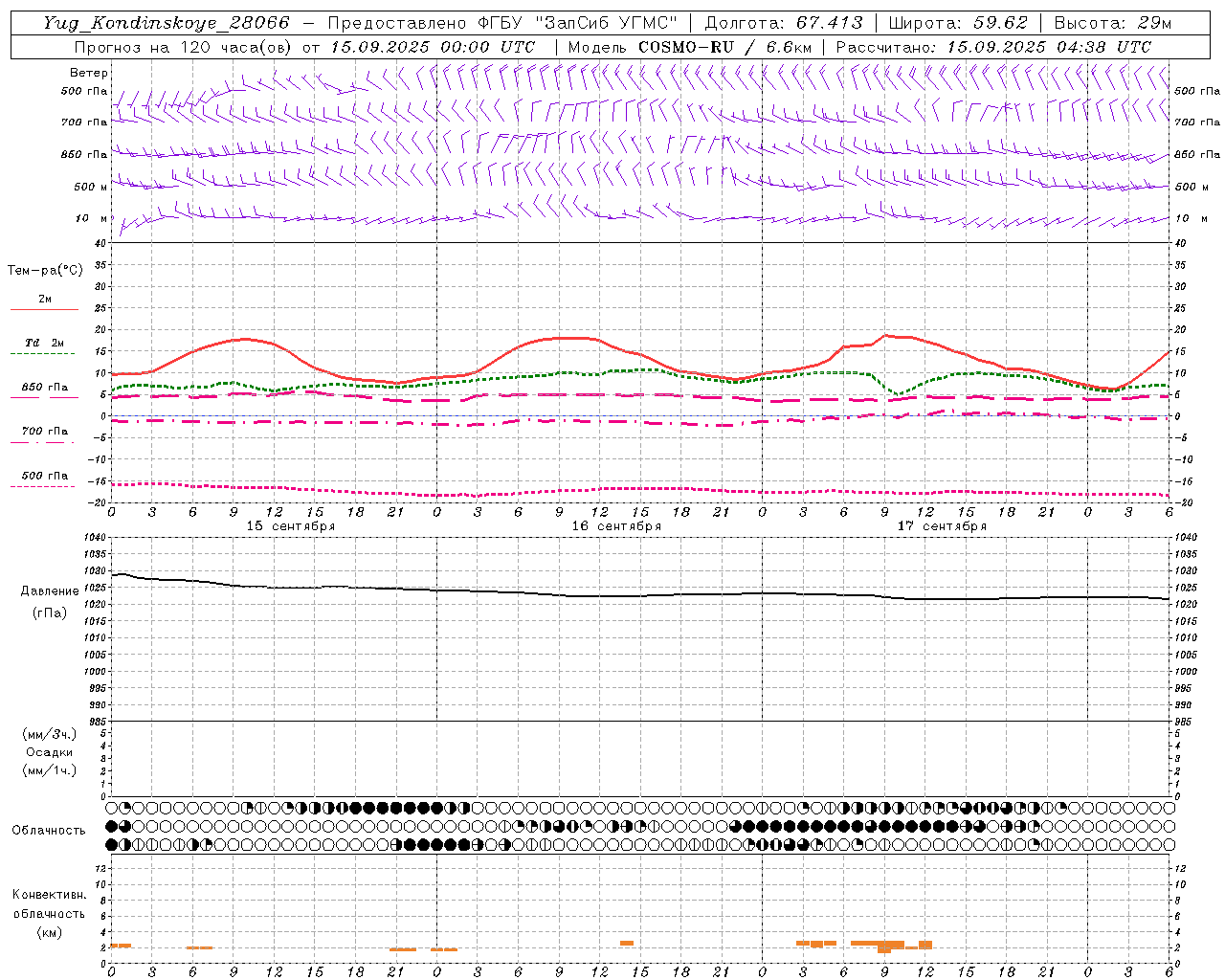The width and height of the screenshot is (1225, 980).
Task: Click the Высота: 29м elevation label
Action: 1112,23
